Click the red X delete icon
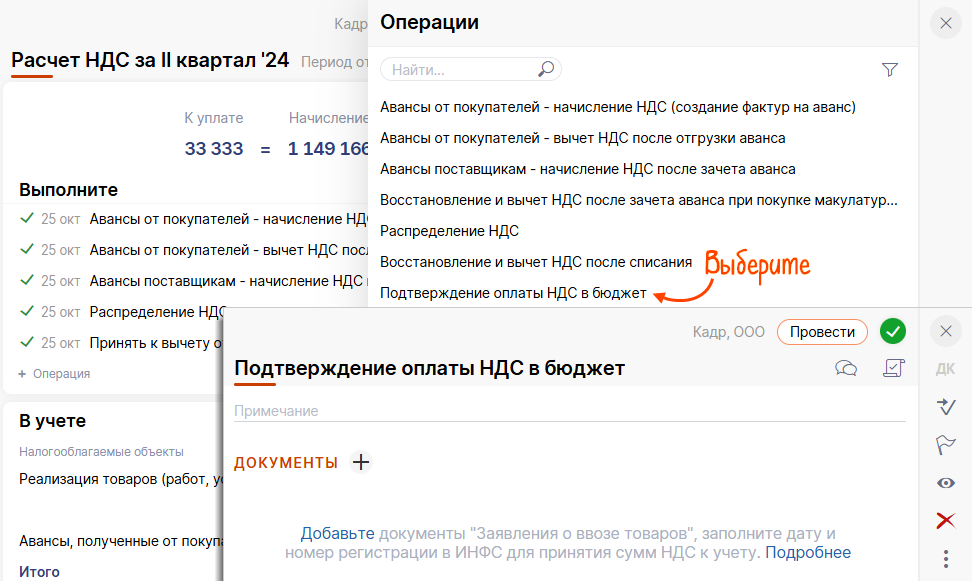This screenshot has height=581, width=972. 945,520
